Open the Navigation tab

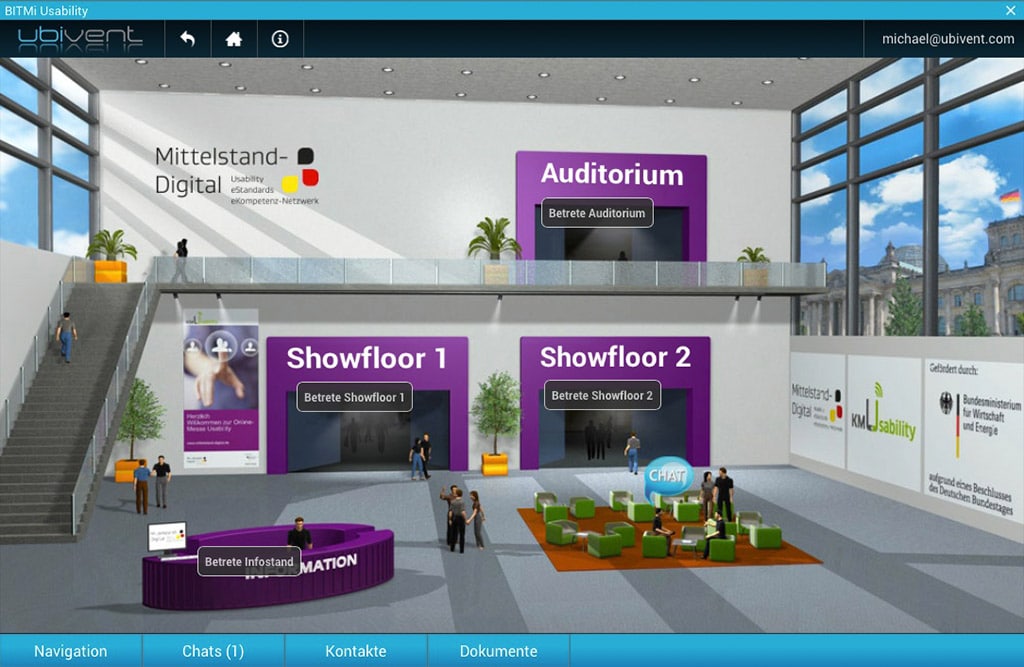[x=71, y=651]
